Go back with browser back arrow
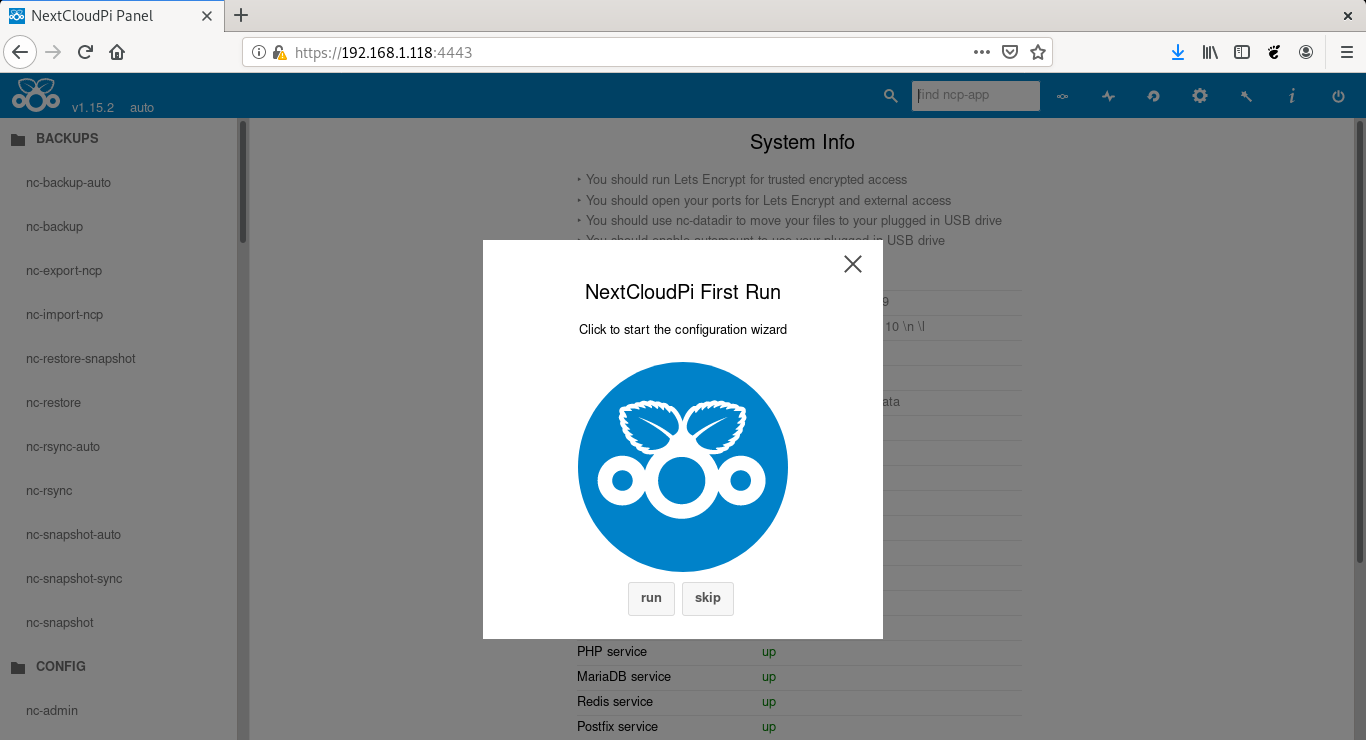Image resolution: width=1366 pixels, height=740 pixels. click(20, 52)
